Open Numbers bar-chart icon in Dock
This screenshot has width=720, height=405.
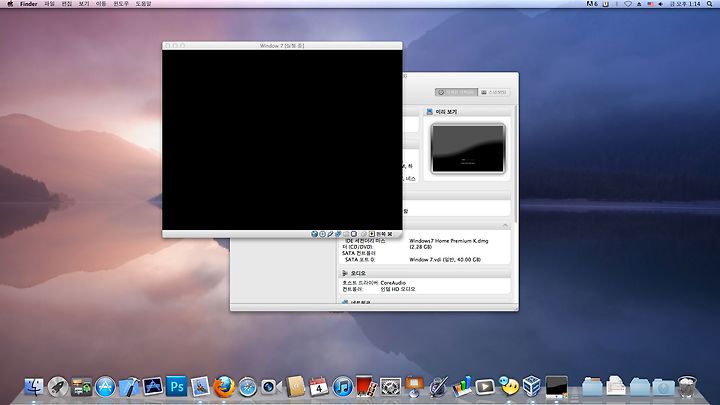tap(461, 387)
